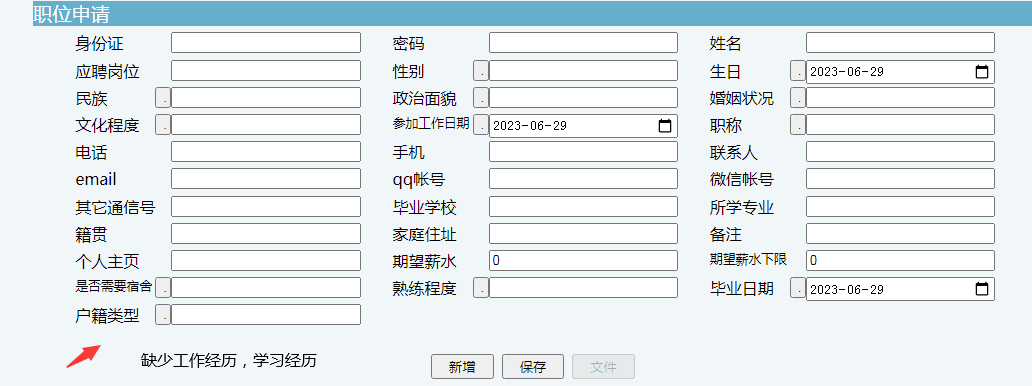
Task: Open calendar icon in 毕业日期 field
Action: coord(981,289)
